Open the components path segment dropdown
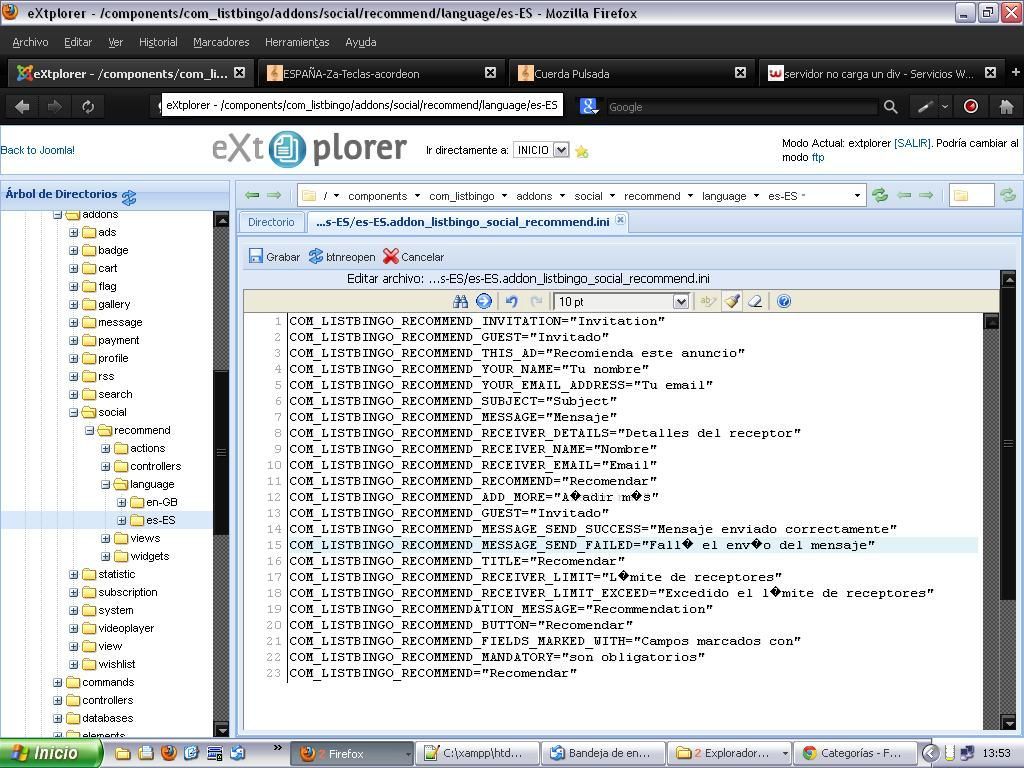This screenshot has width=1024, height=768. point(417,196)
